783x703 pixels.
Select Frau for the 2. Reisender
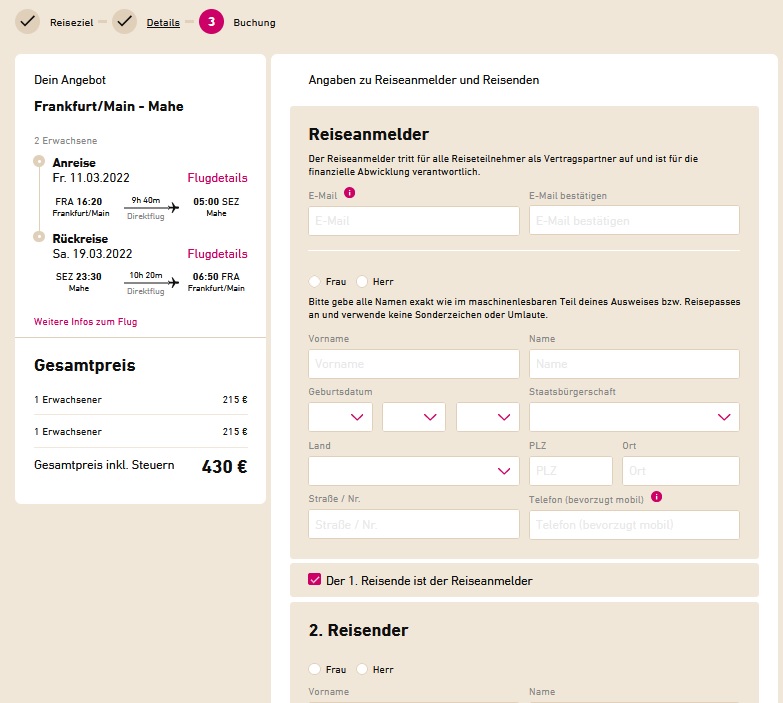pos(314,669)
